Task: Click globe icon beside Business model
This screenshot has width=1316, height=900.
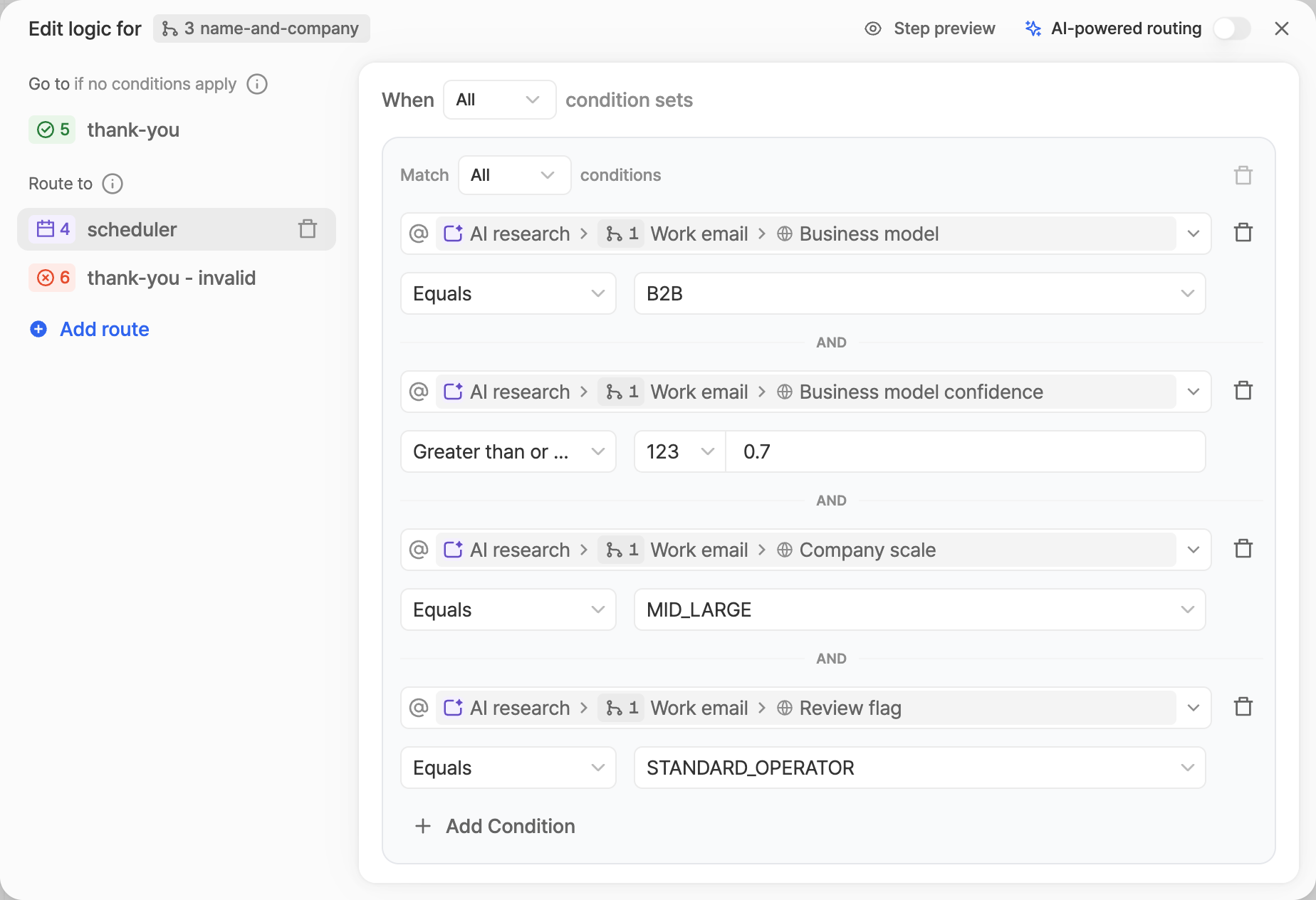Action: (x=785, y=234)
